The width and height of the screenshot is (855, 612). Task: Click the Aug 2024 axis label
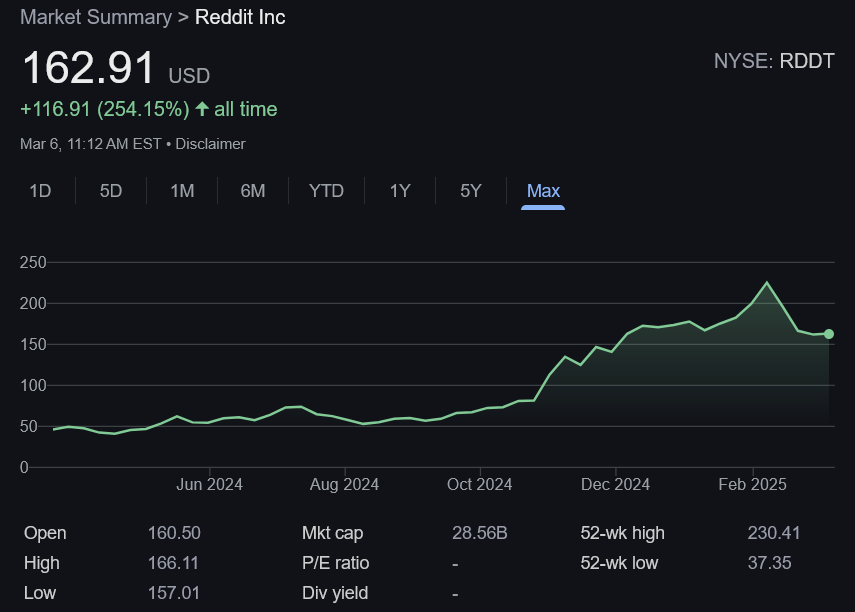tap(344, 484)
